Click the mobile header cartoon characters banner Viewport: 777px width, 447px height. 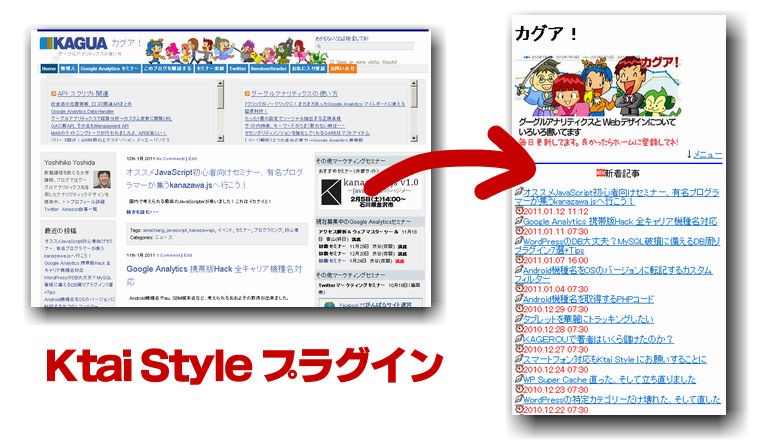click(x=597, y=85)
